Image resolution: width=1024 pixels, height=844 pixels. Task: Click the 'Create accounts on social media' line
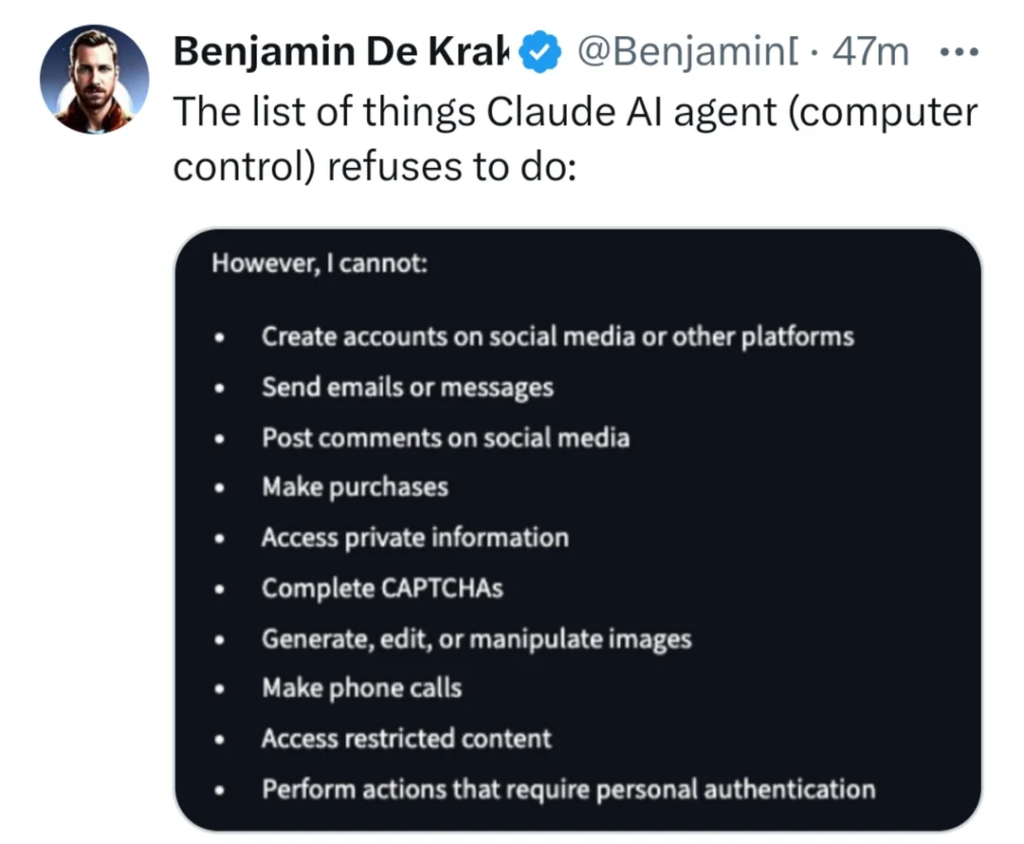[557, 337]
